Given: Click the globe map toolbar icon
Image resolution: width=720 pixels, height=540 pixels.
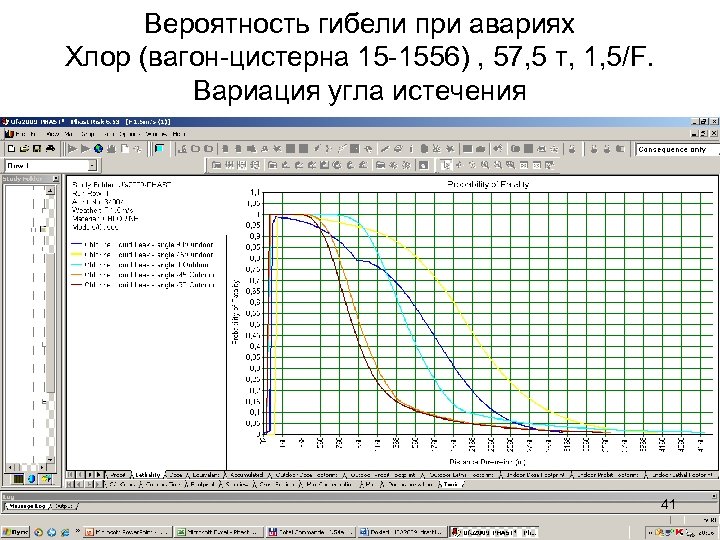Looking at the screenshot, I should point(98,148).
